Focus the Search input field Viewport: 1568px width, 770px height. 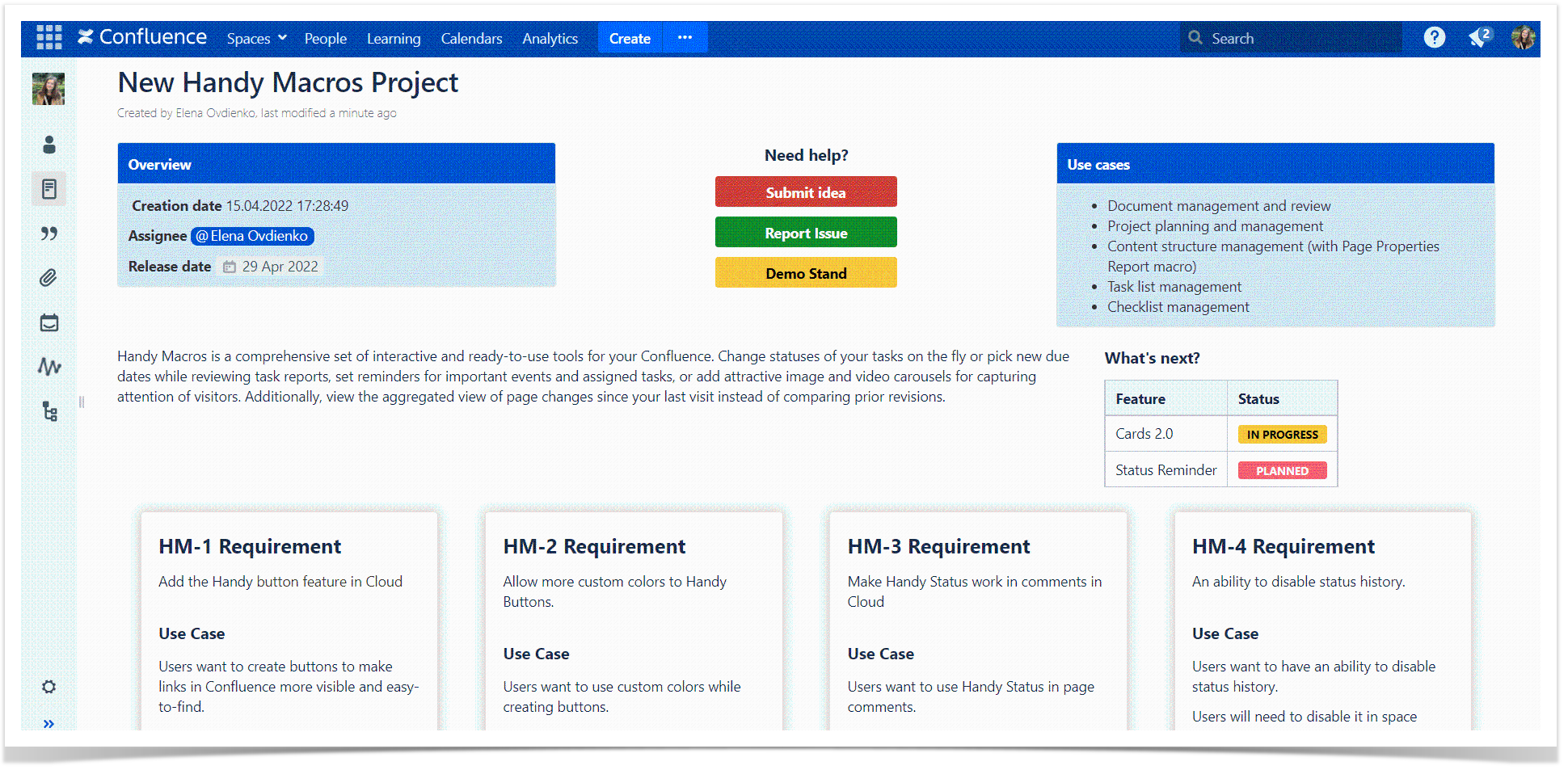(x=1292, y=38)
